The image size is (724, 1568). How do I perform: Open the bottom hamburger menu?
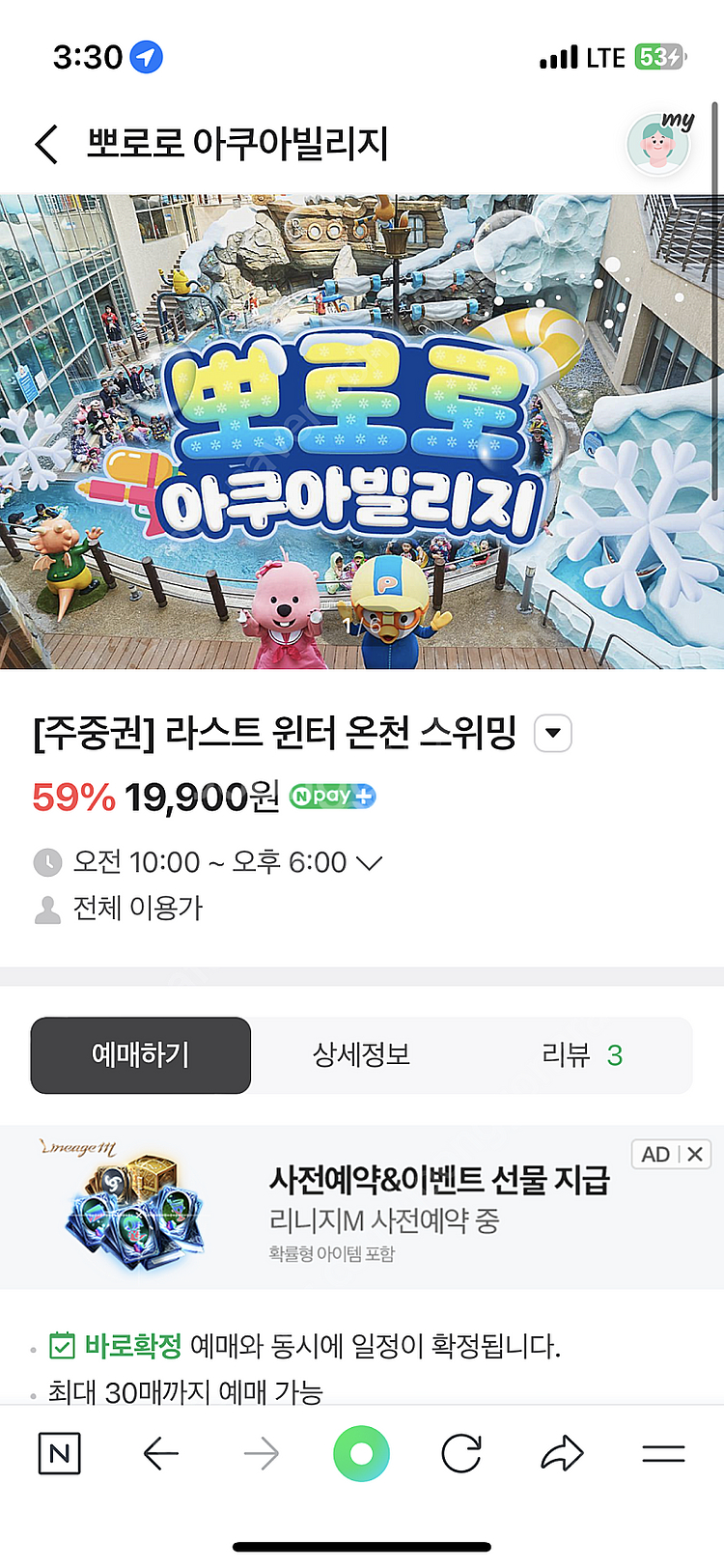pyautogui.click(x=663, y=1453)
